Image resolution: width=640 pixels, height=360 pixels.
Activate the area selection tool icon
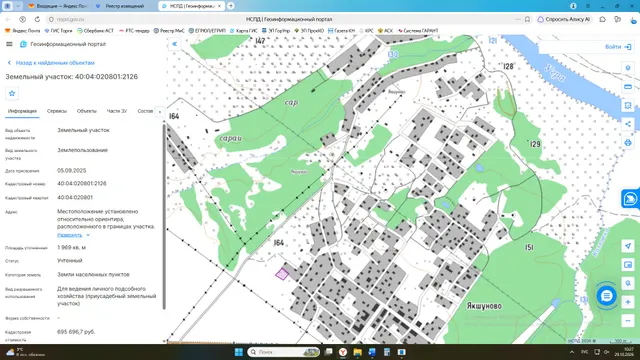pyautogui.click(x=628, y=106)
